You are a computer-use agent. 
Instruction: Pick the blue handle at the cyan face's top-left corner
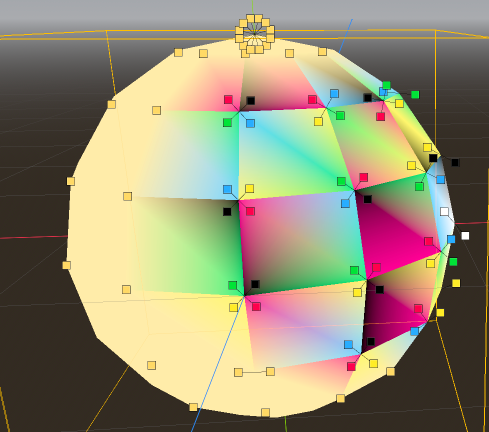coord(250,123)
